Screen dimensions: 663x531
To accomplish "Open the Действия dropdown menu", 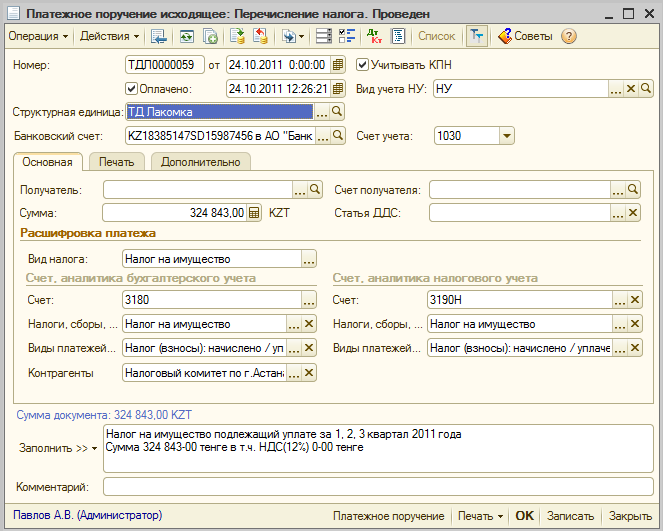I will pos(109,36).
